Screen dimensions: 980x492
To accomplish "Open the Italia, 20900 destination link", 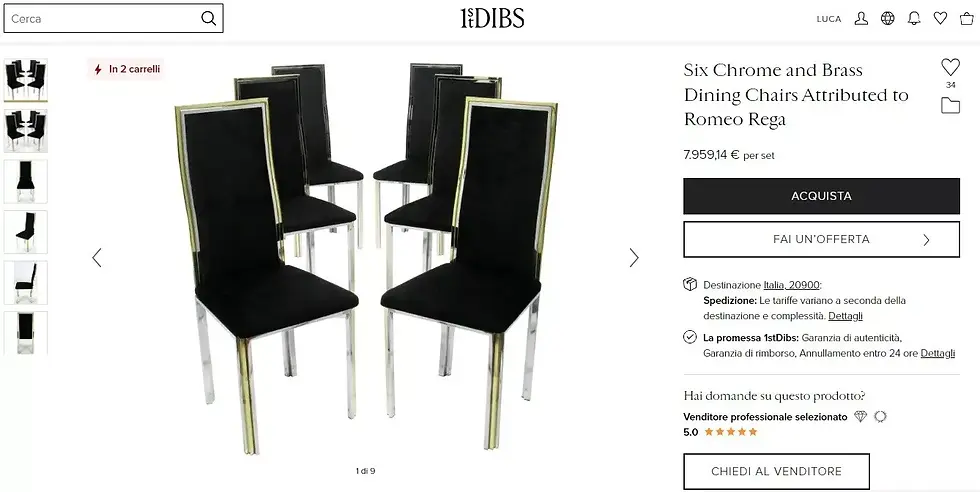I will pos(791,285).
